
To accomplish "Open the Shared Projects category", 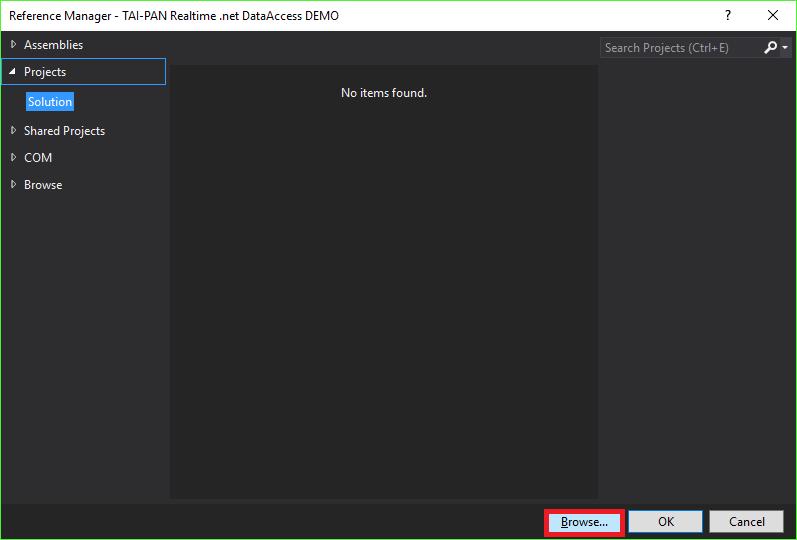I will click(x=65, y=131).
